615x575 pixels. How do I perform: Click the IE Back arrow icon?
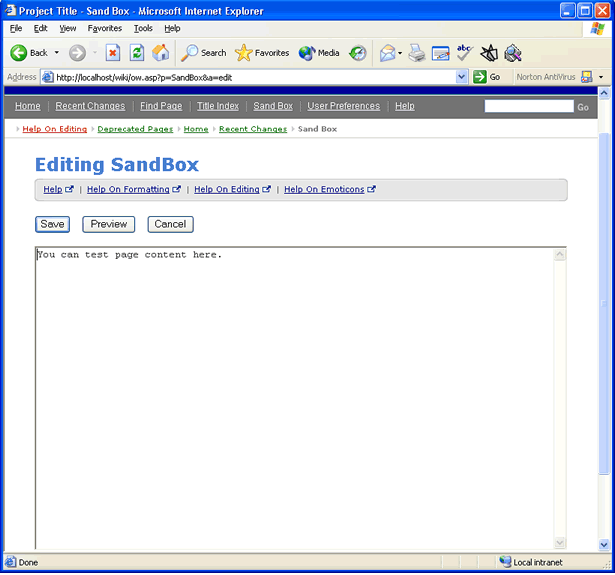pyautogui.click(x=18, y=53)
